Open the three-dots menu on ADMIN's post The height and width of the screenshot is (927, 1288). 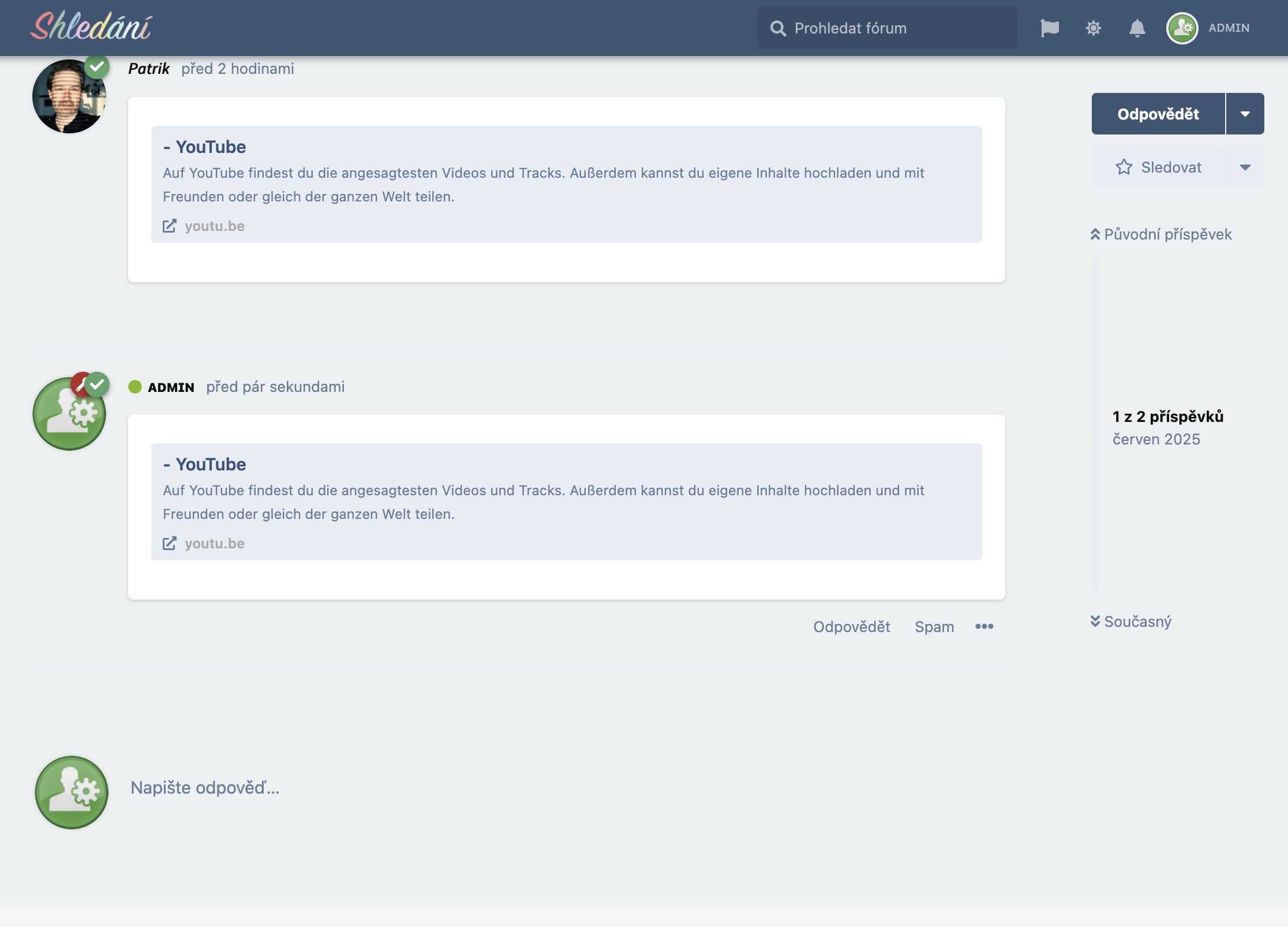point(984,626)
